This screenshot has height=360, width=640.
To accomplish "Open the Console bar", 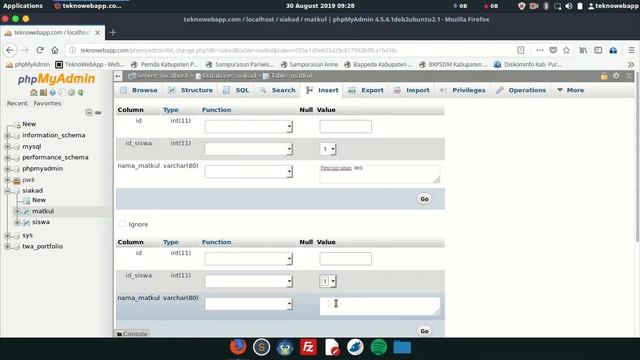I will click(132, 333).
